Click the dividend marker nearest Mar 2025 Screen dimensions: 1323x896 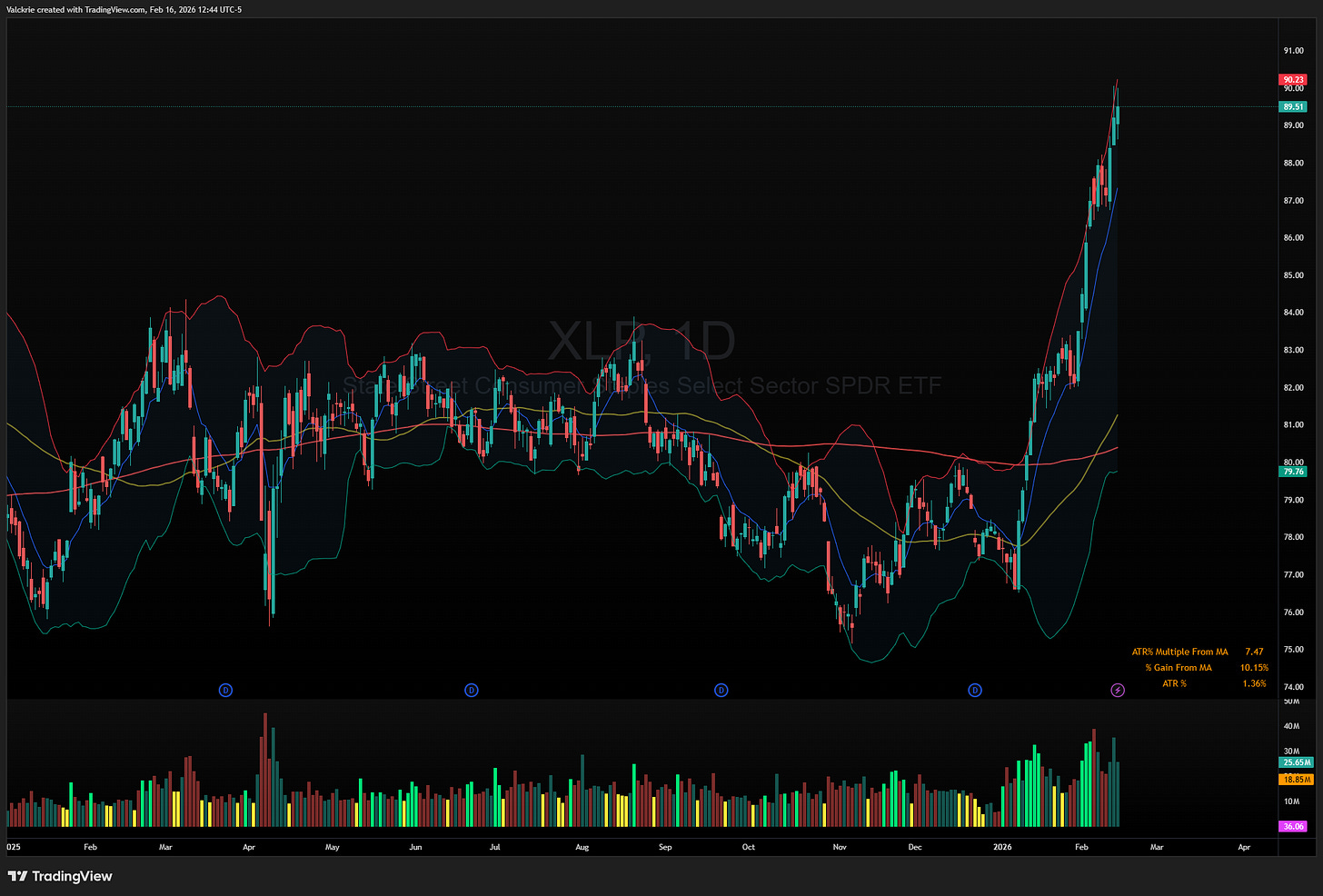click(x=225, y=691)
